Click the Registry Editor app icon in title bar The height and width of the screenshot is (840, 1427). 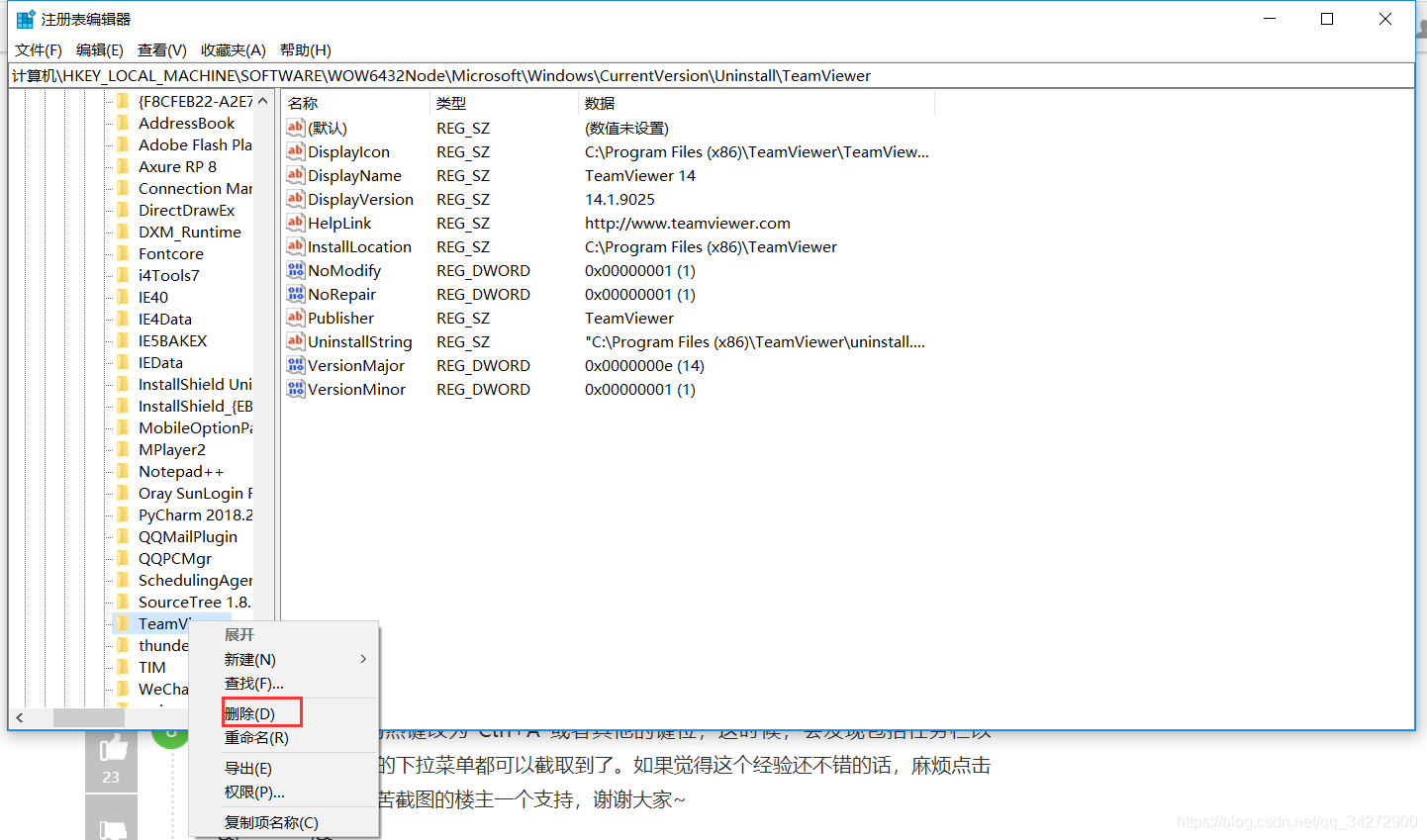tap(26, 19)
